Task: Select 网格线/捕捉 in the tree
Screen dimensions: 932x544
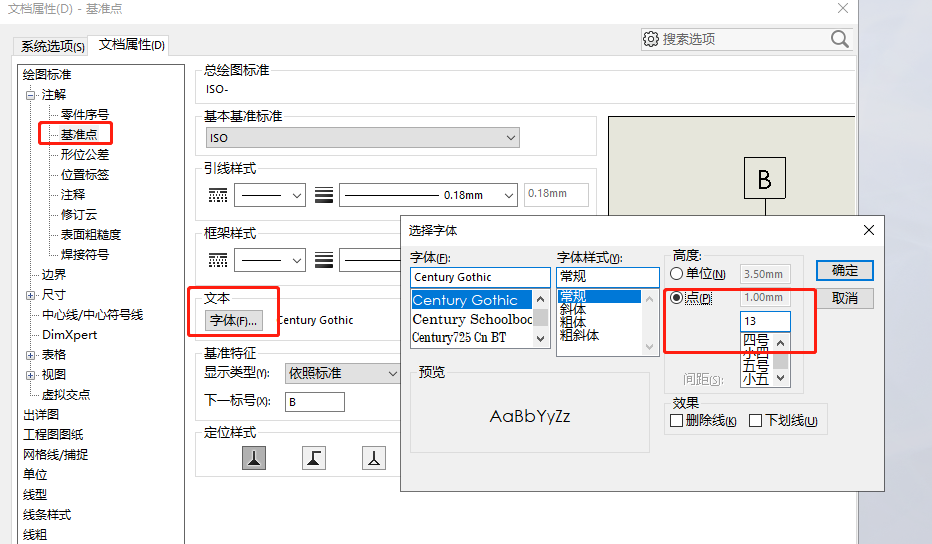Action: click(55, 455)
